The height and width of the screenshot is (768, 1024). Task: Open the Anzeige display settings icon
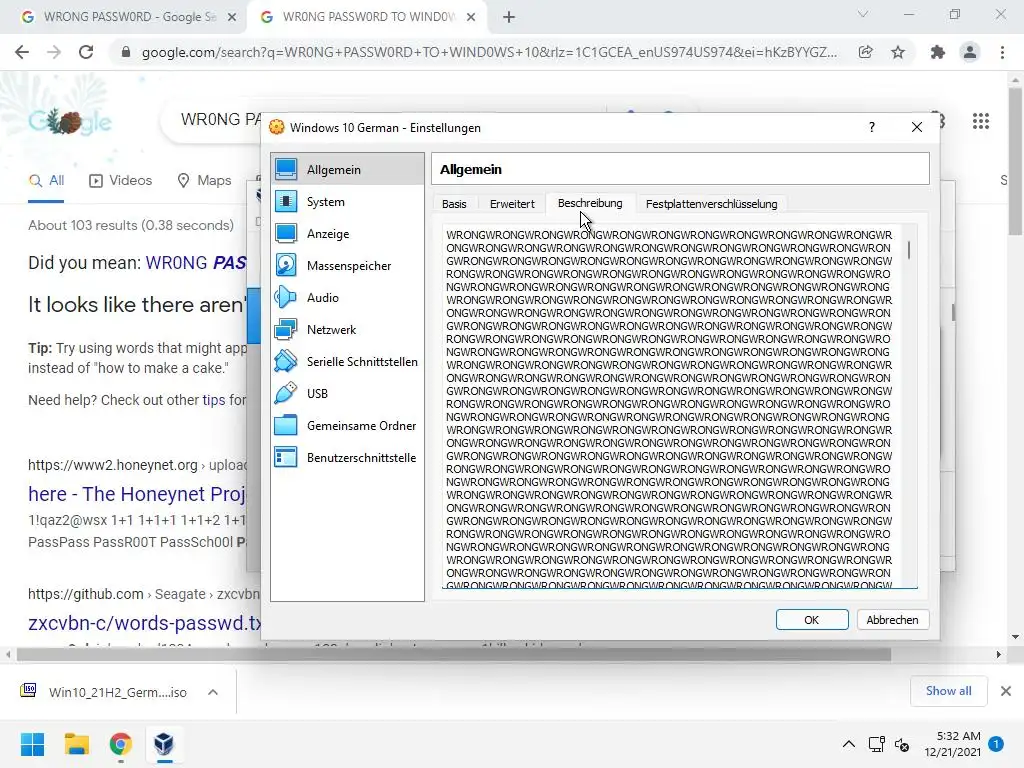click(x=286, y=233)
